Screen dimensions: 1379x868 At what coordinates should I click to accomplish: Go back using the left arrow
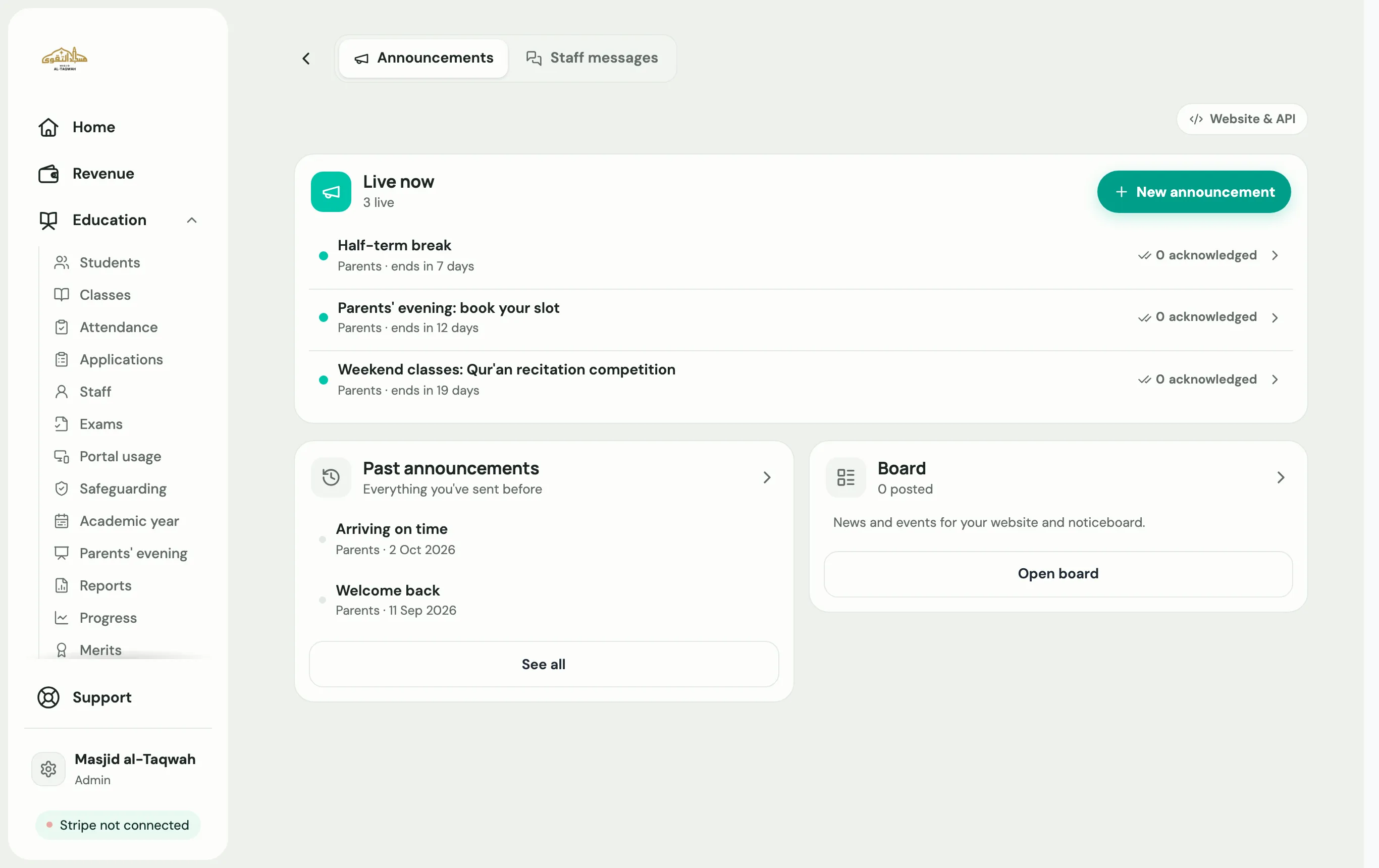point(306,59)
